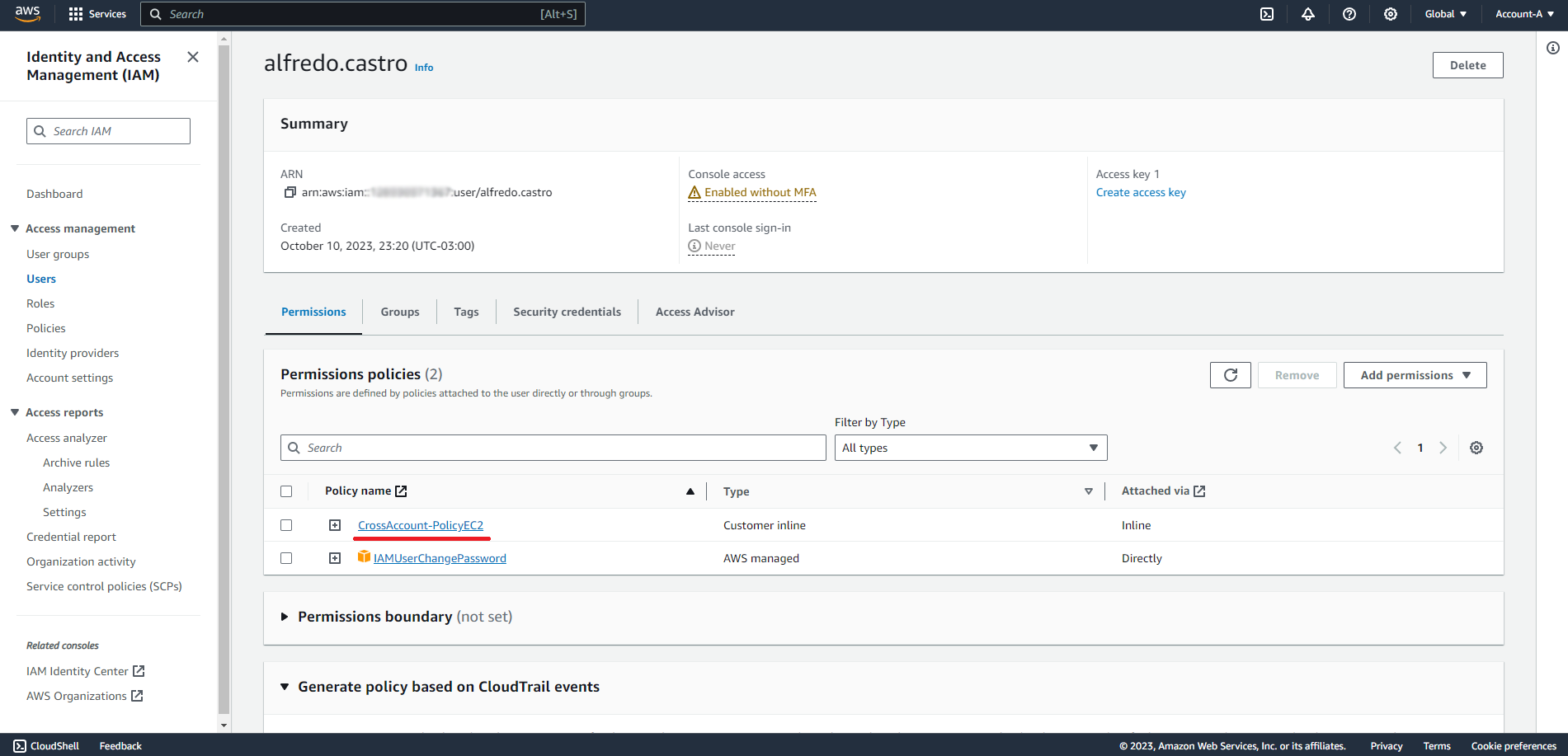Open Policies in the sidebar
The width and height of the screenshot is (1568, 756).
pos(46,328)
